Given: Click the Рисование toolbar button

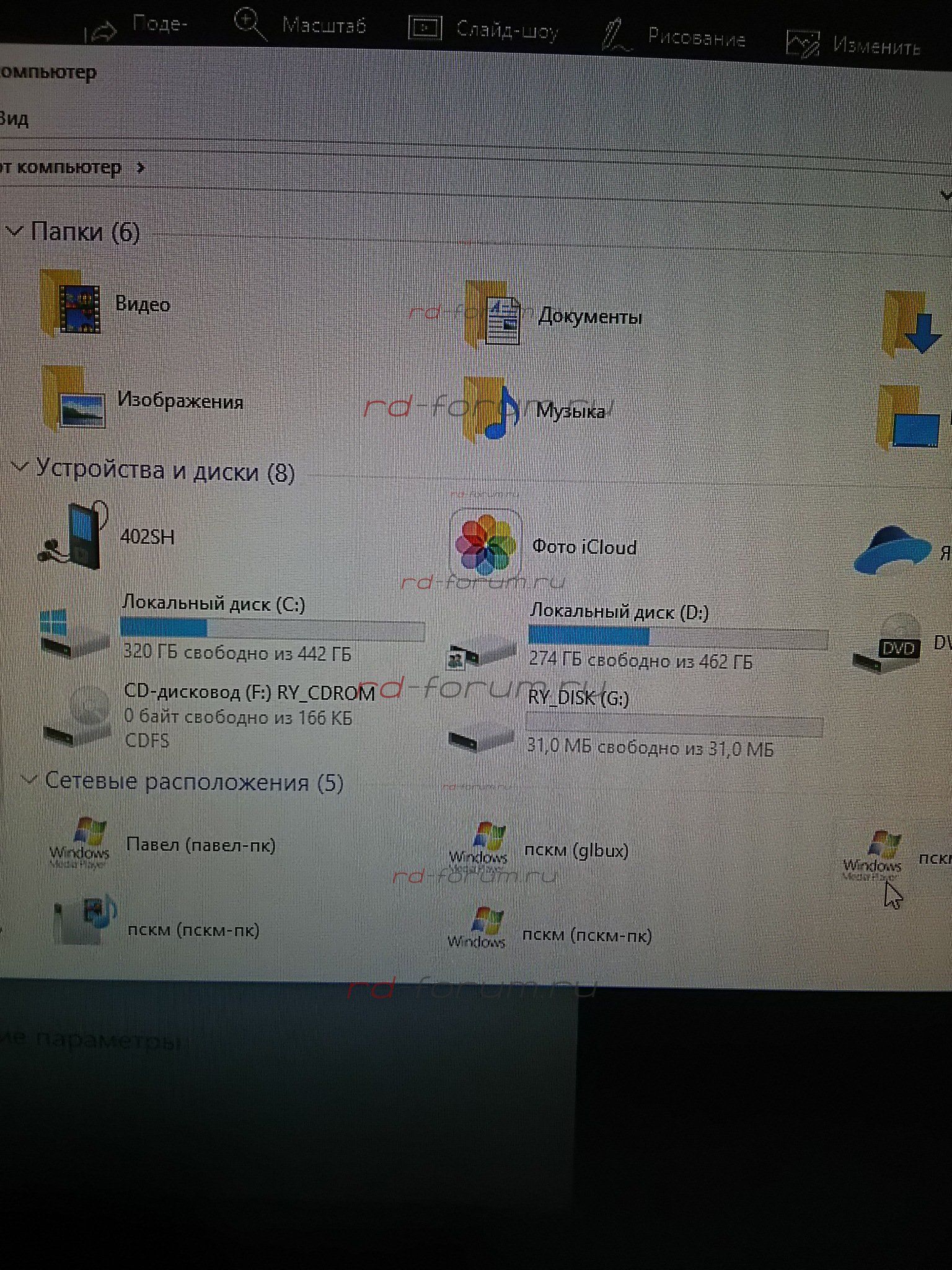Looking at the screenshot, I should click(674, 36).
